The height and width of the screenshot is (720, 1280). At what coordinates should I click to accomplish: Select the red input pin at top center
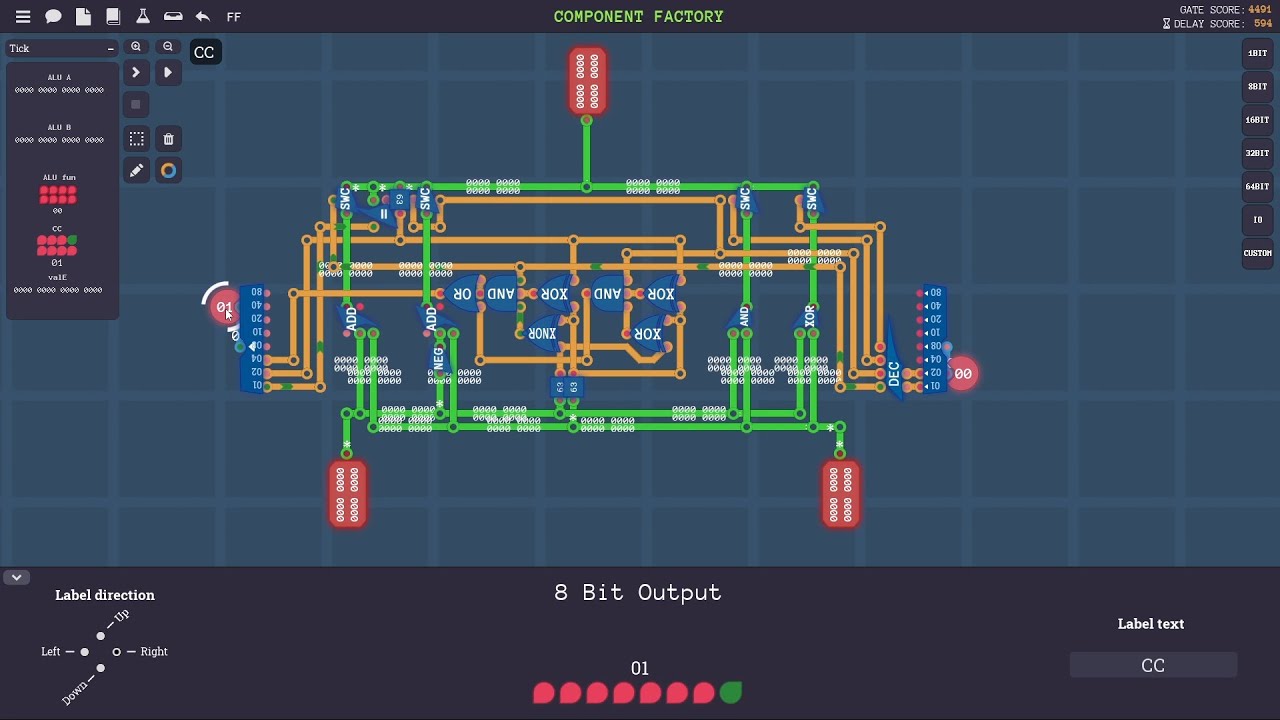(587, 81)
